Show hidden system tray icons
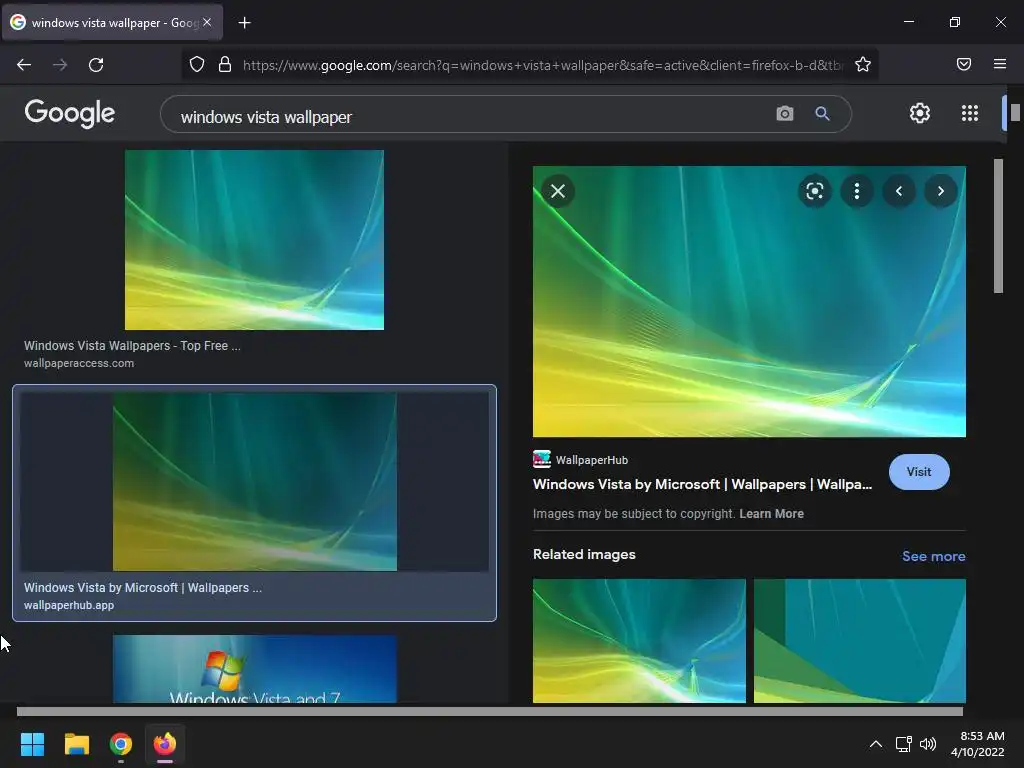The image size is (1024, 768). click(876, 744)
